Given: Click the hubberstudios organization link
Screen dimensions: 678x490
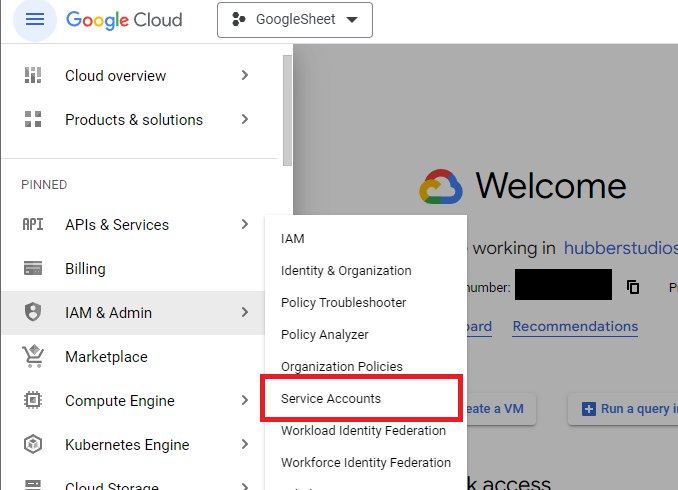Looking at the screenshot, I should click(x=620, y=248).
